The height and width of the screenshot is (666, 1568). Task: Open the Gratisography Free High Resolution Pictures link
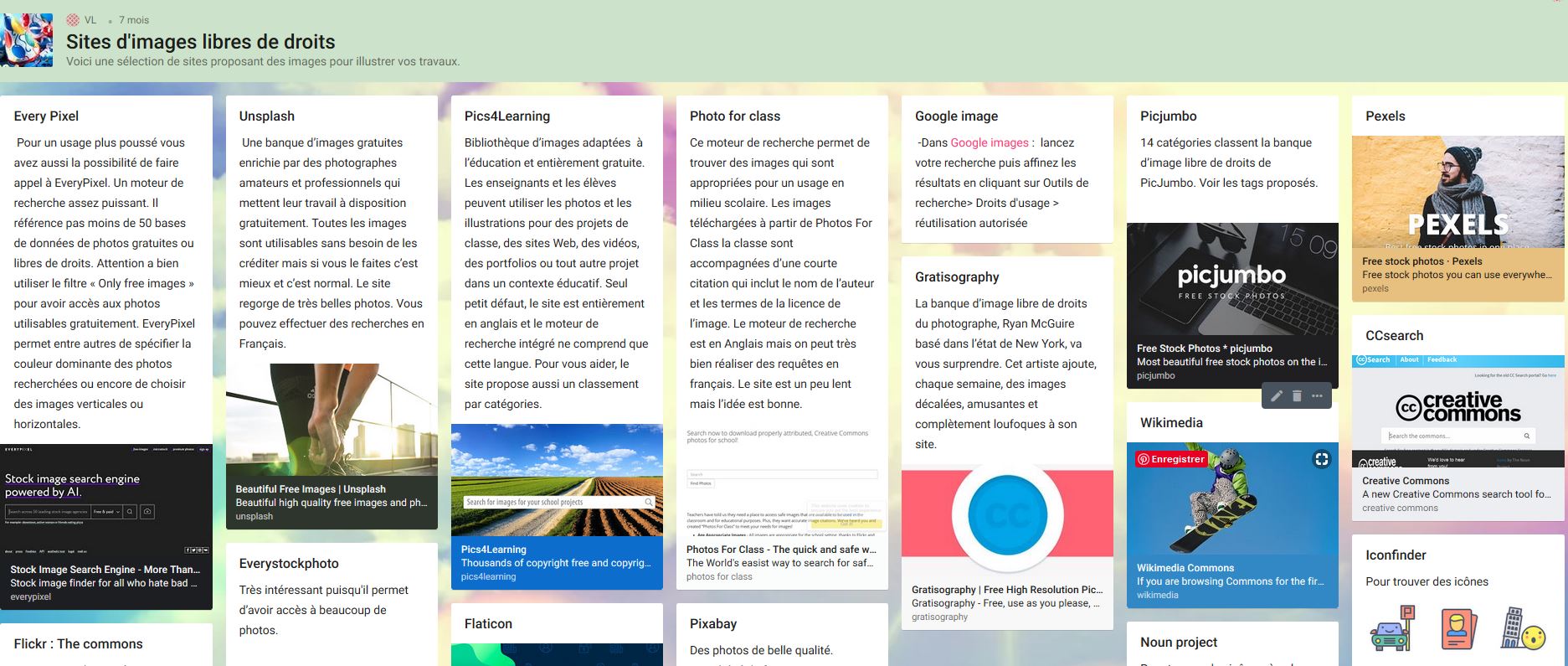1007,590
